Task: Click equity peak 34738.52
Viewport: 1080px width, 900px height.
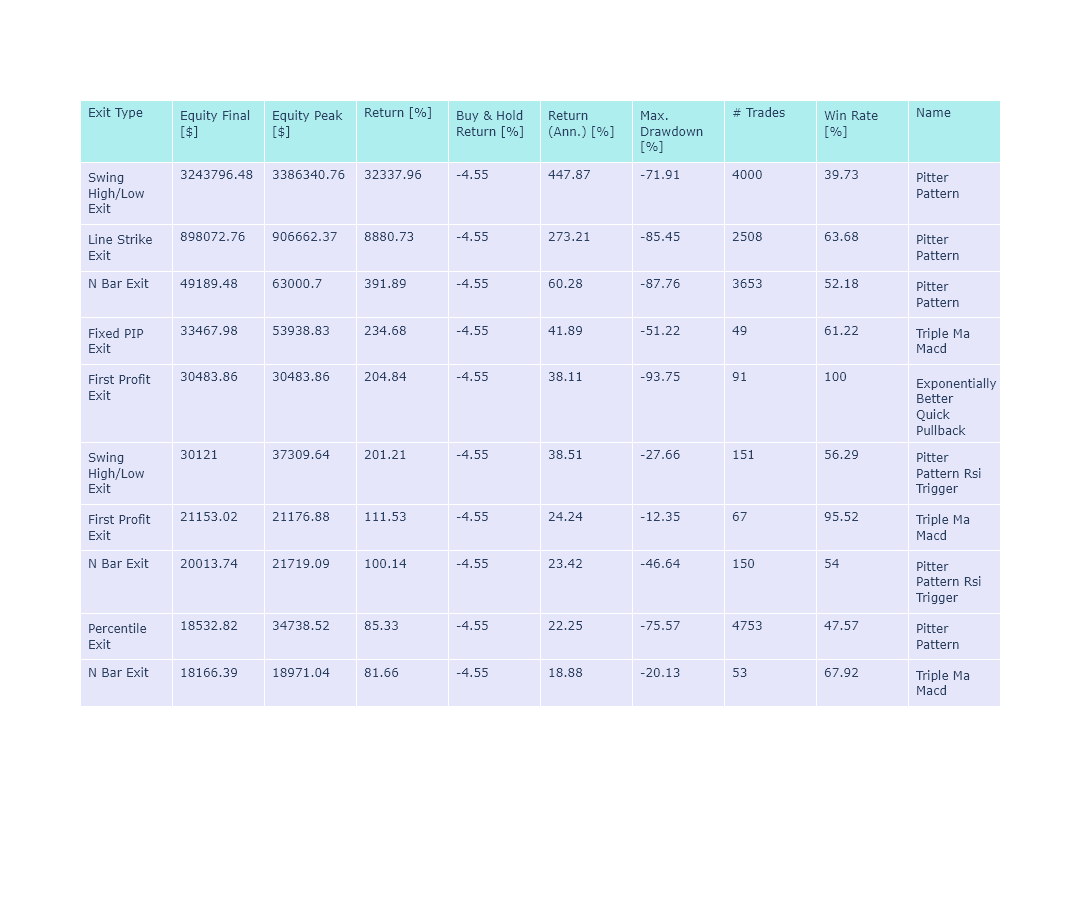Action: pyautogui.click(x=300, y=625)
